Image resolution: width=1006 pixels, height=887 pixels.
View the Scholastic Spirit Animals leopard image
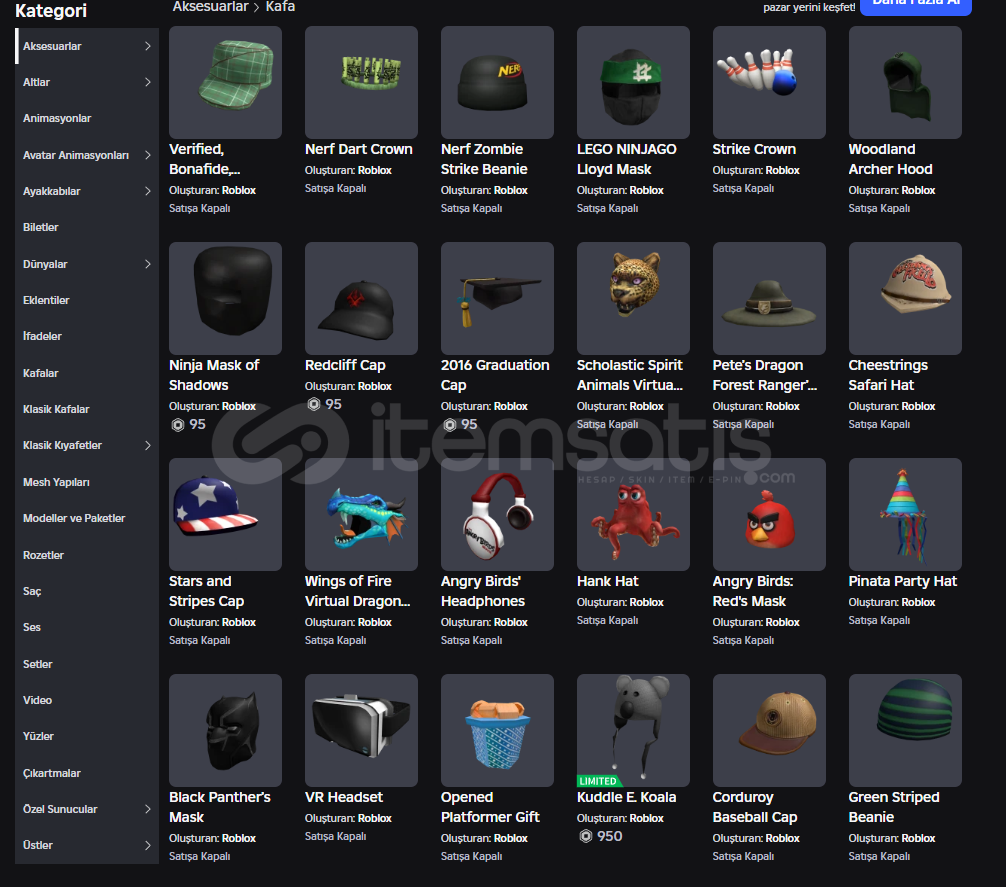633,298
